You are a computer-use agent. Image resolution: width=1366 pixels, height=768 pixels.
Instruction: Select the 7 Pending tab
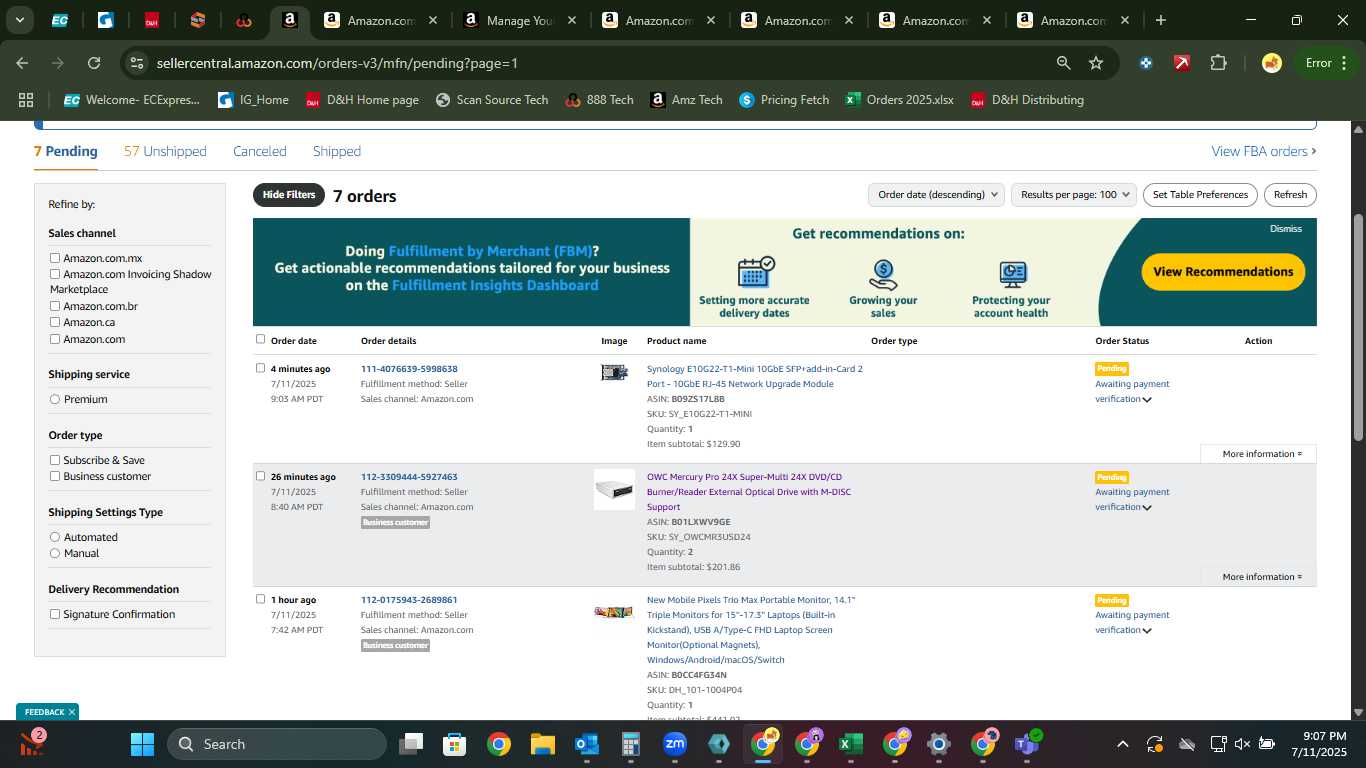[x=66, y=151]
